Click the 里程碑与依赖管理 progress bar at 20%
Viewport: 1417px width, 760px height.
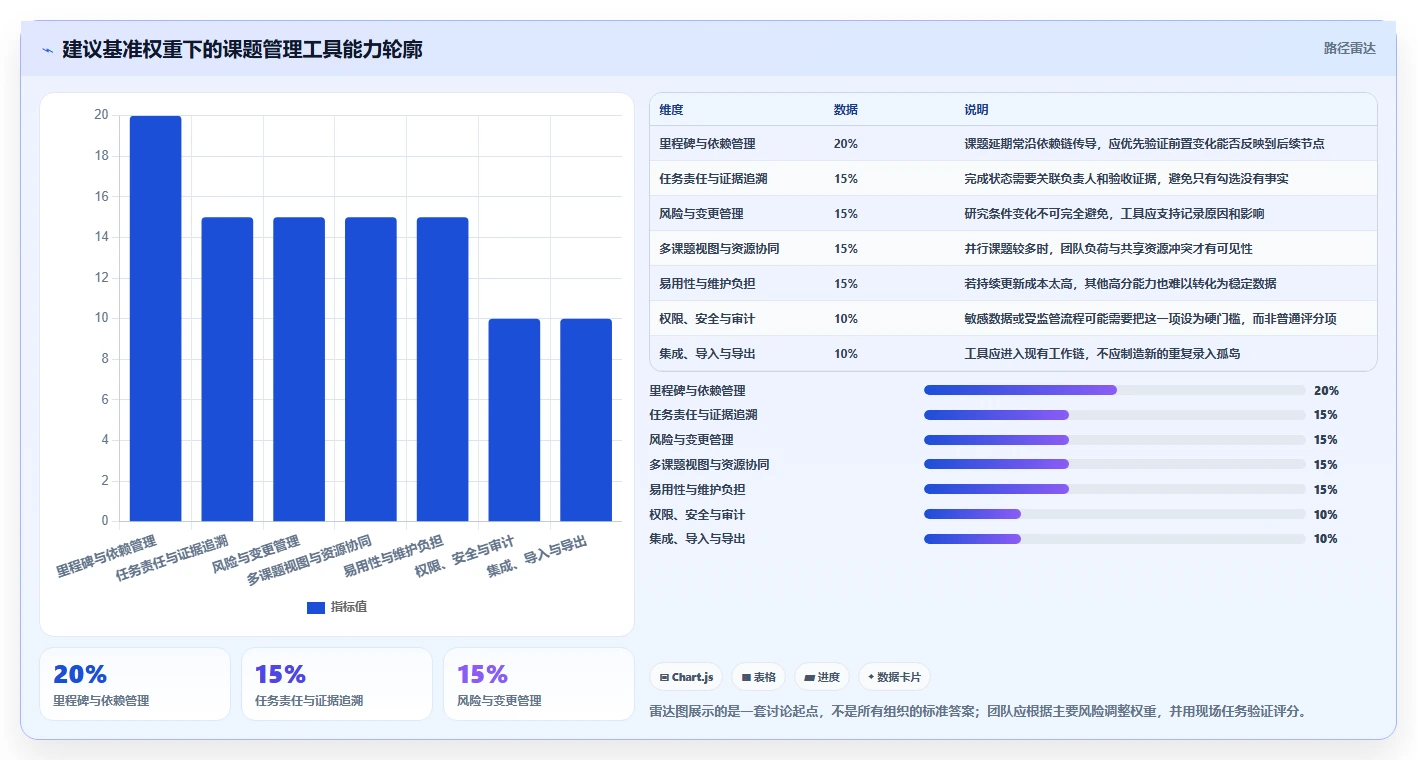point(1115,390)
